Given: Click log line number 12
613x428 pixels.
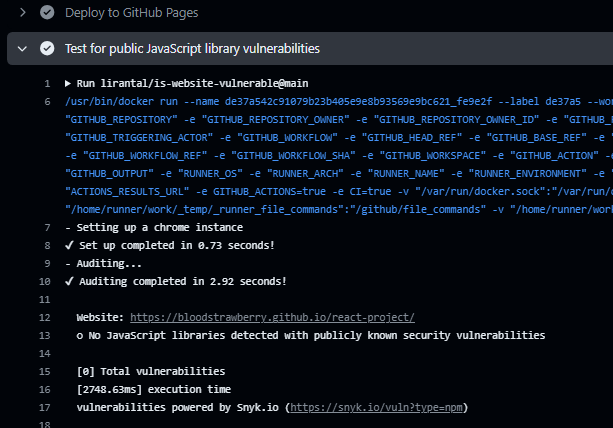Looking at the screenshot, I should (x=45, y=317).
